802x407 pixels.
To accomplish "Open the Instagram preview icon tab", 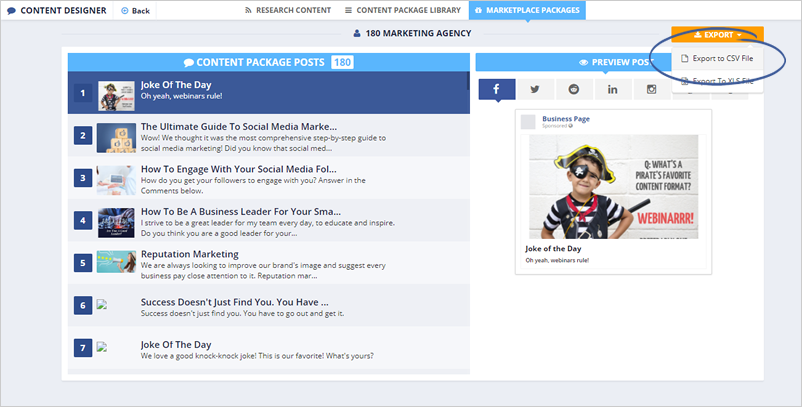I will [652, 89].
